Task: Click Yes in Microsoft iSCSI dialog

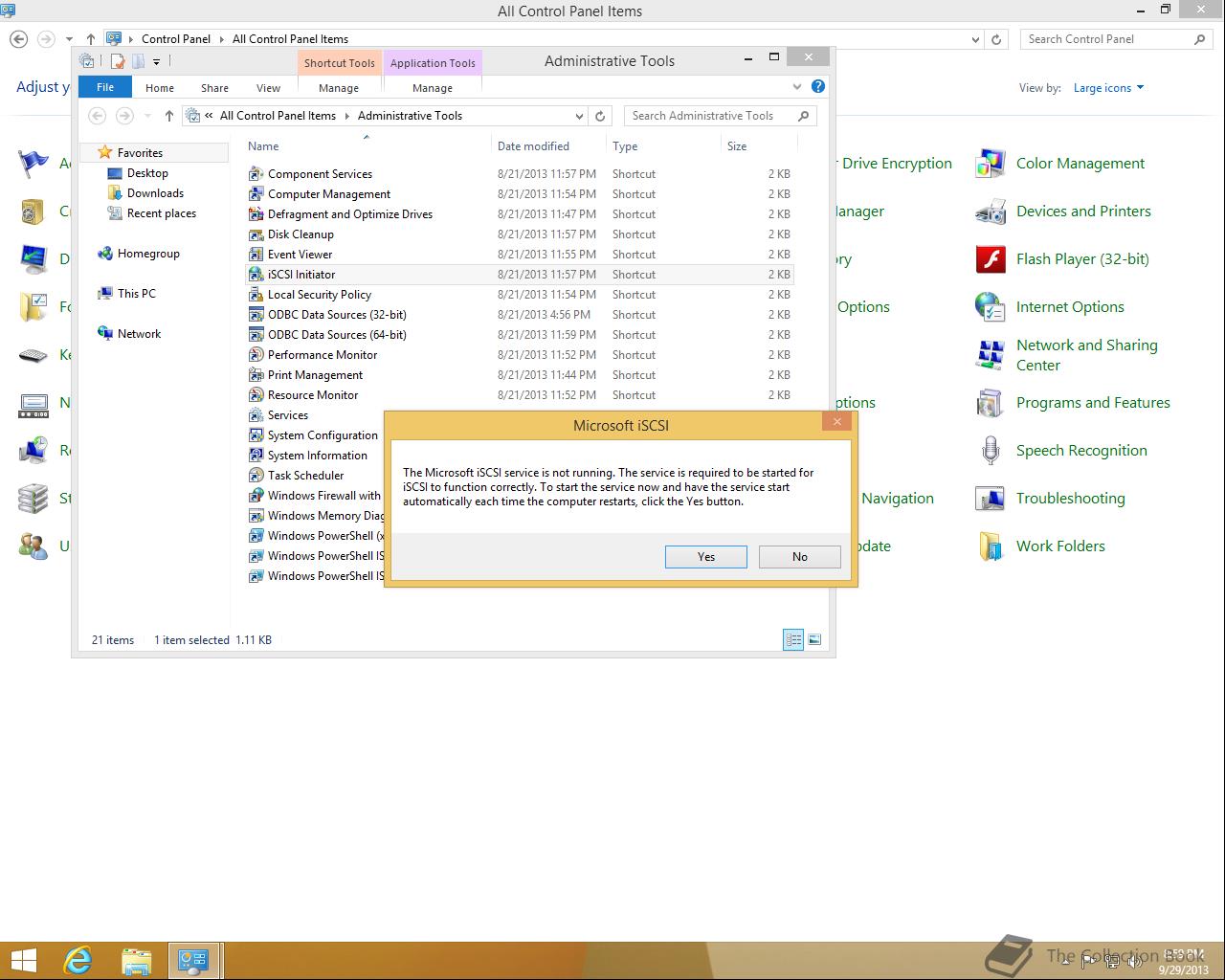Action: pyautogui.click(x=706, y=557)
